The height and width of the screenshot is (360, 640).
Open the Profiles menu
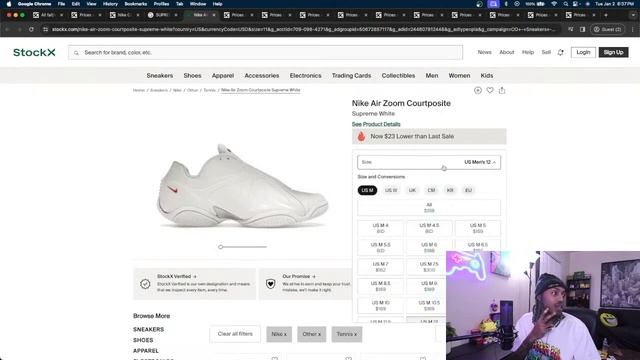[x=161, y=4]
